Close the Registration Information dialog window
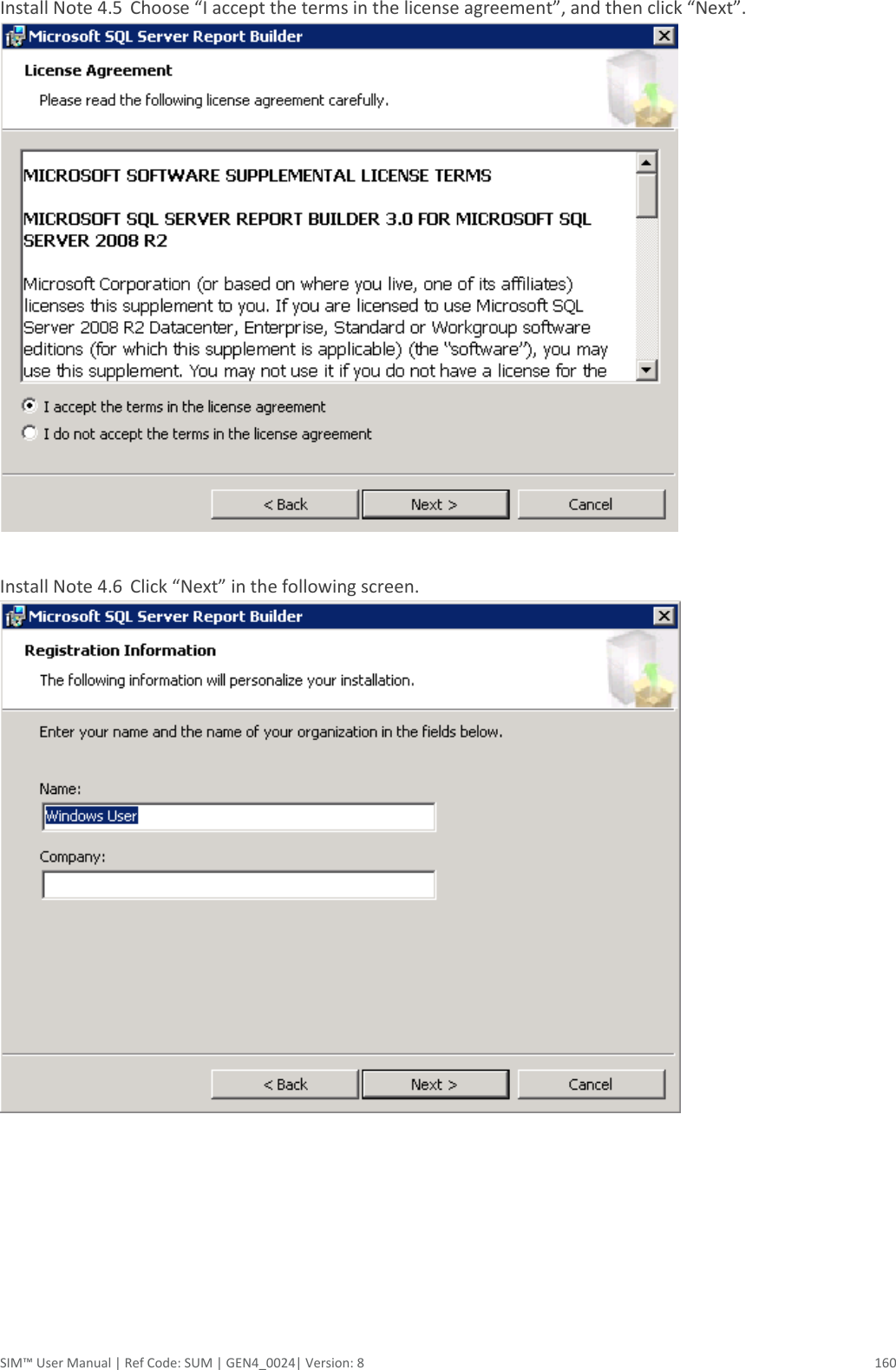The height and width of the screenshot is (1370, 896). pyautogui.click(x=664, y=616)
